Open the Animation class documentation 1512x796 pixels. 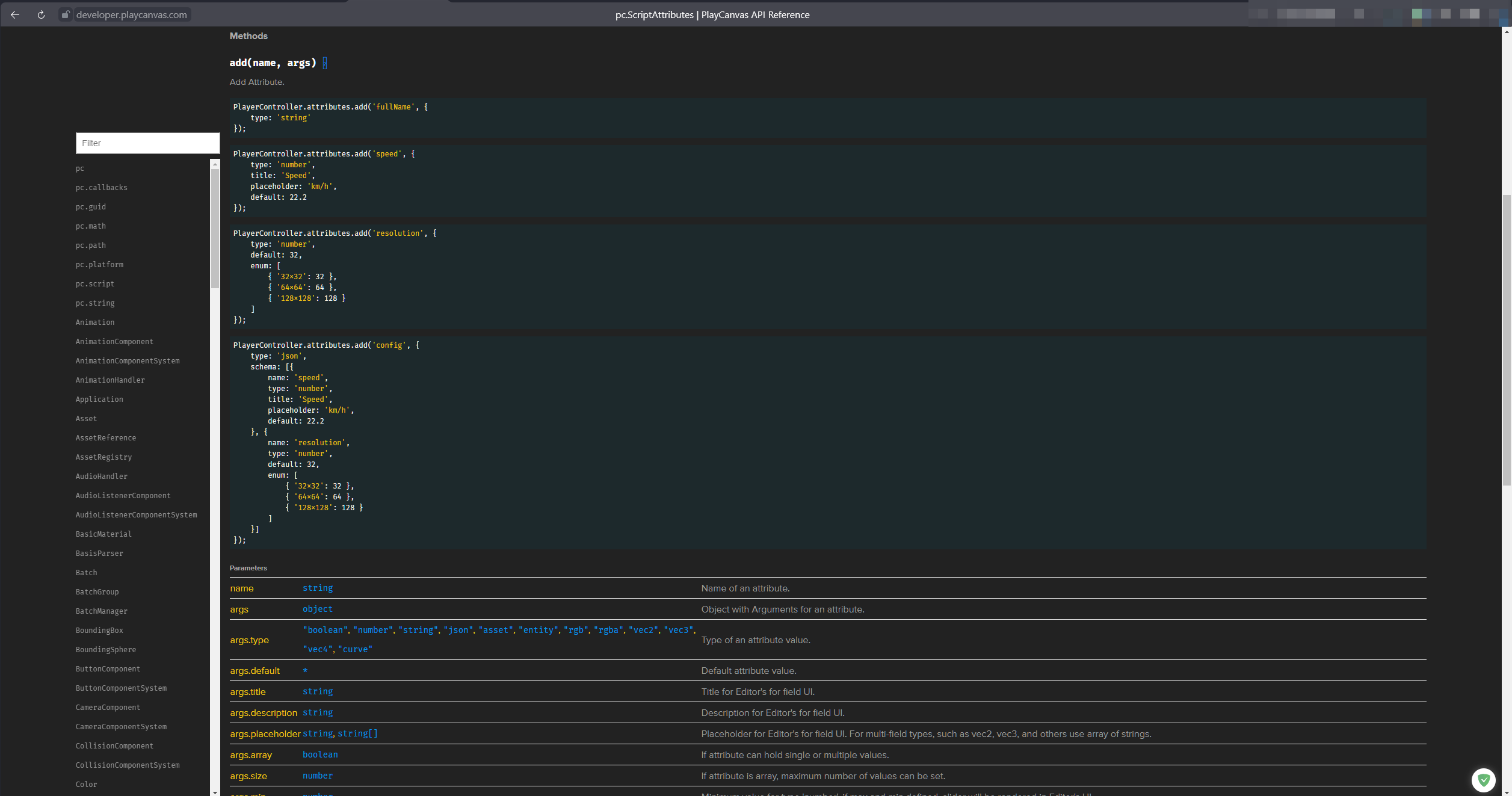94,322
